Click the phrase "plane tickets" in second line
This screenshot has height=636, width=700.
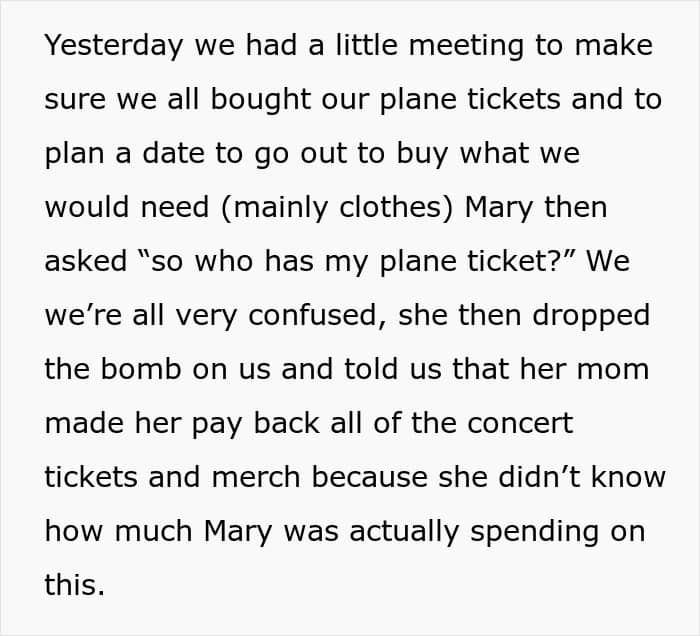click(470, 100)
